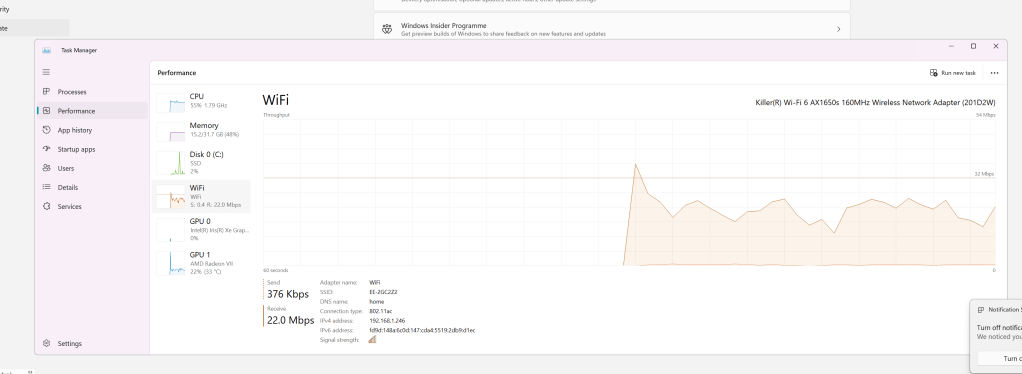
Task: Select Performance in the sidebar
Action: pyautogui.click(x=92, y=111)
